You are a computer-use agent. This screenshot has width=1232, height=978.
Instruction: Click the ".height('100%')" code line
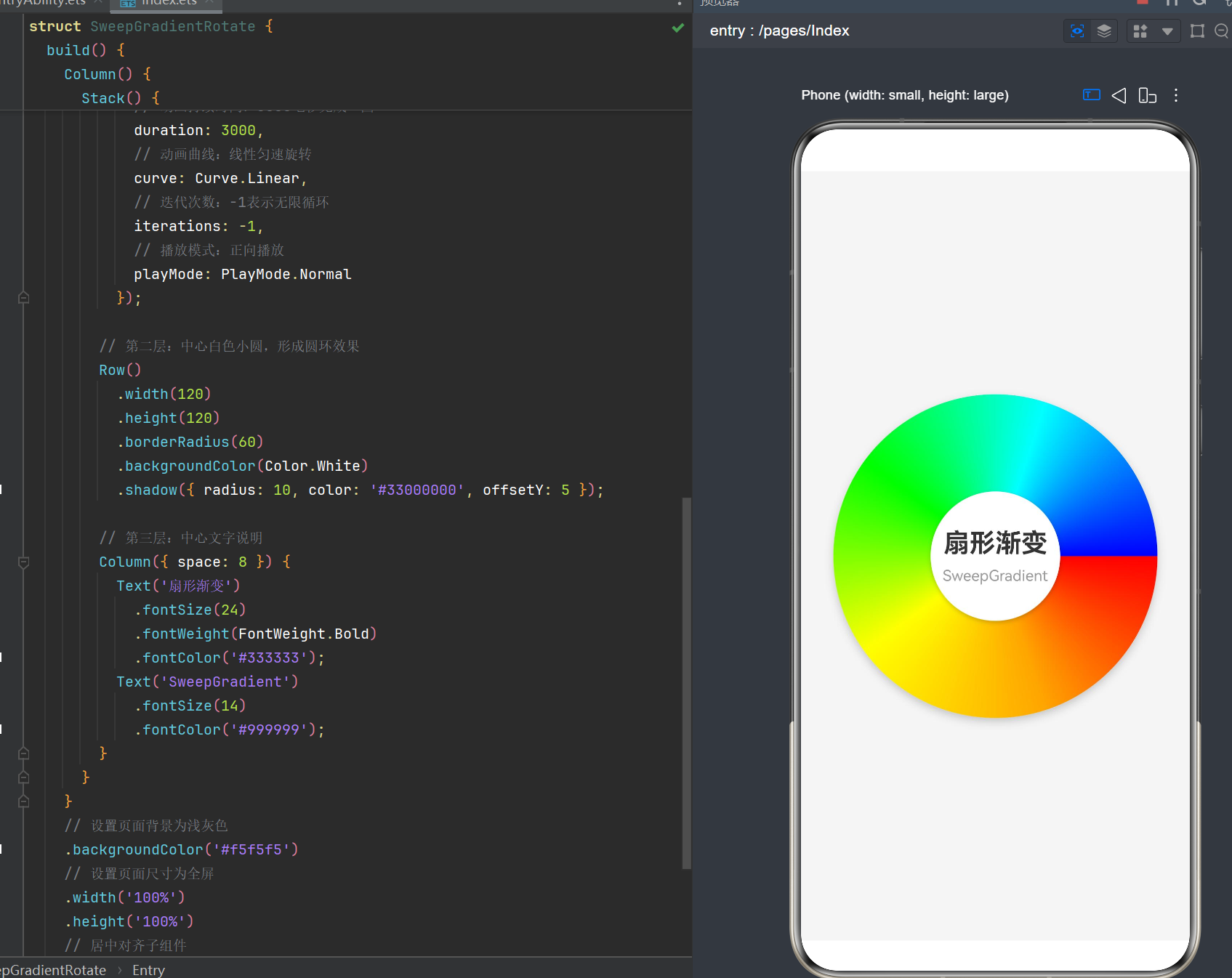pos(129,922)
